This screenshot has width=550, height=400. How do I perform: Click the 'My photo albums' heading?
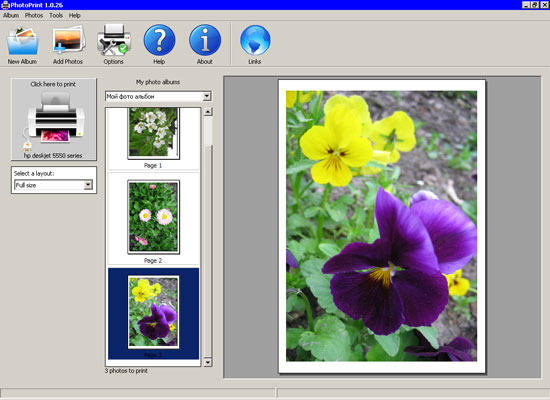[158, 82]
